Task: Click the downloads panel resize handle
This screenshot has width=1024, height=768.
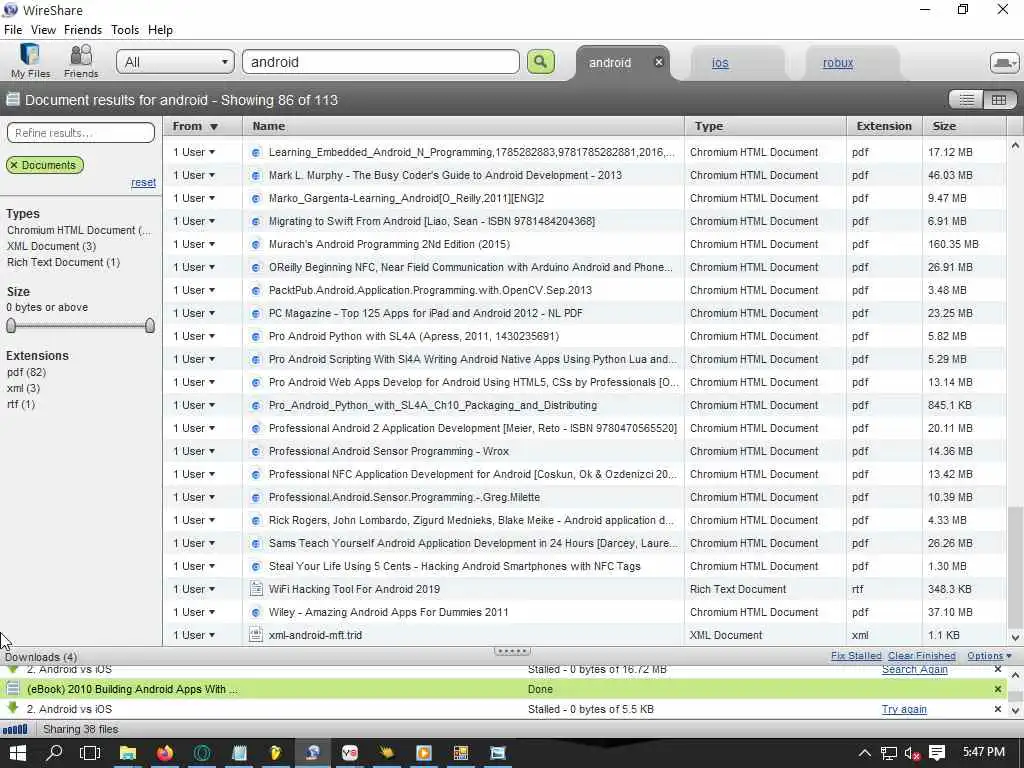Action: pos(512,651)
